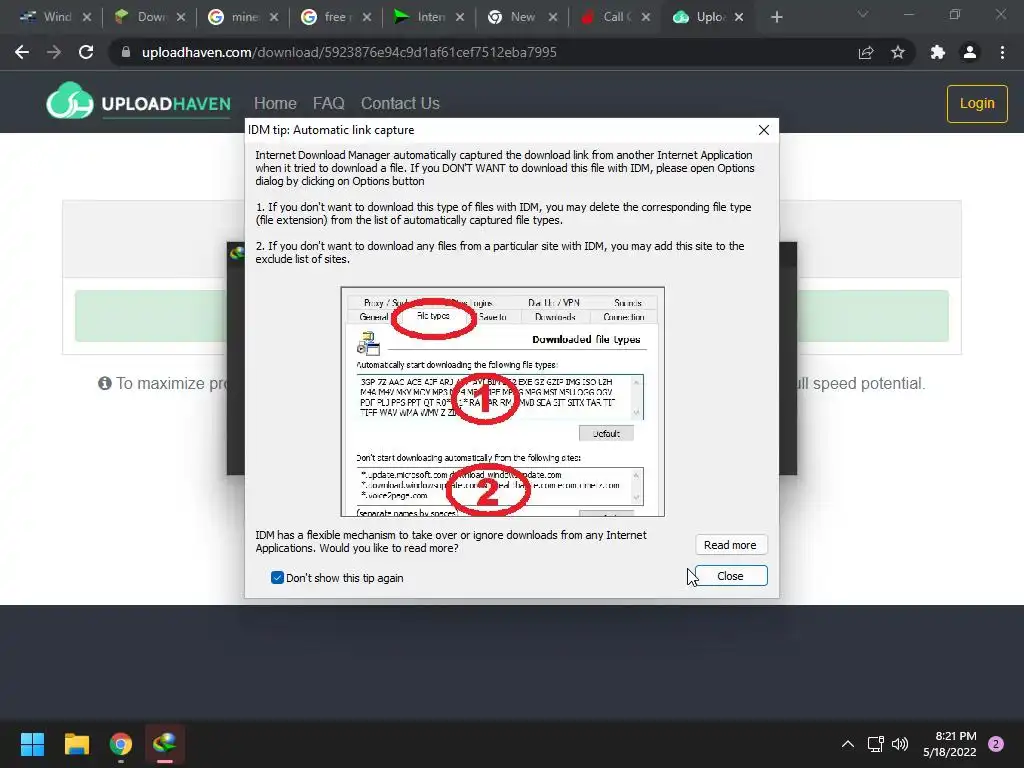Image resolution: width=1024 pixels, height=768 pixels.
Task: Open the Windows Start menu
Action: 32,744
